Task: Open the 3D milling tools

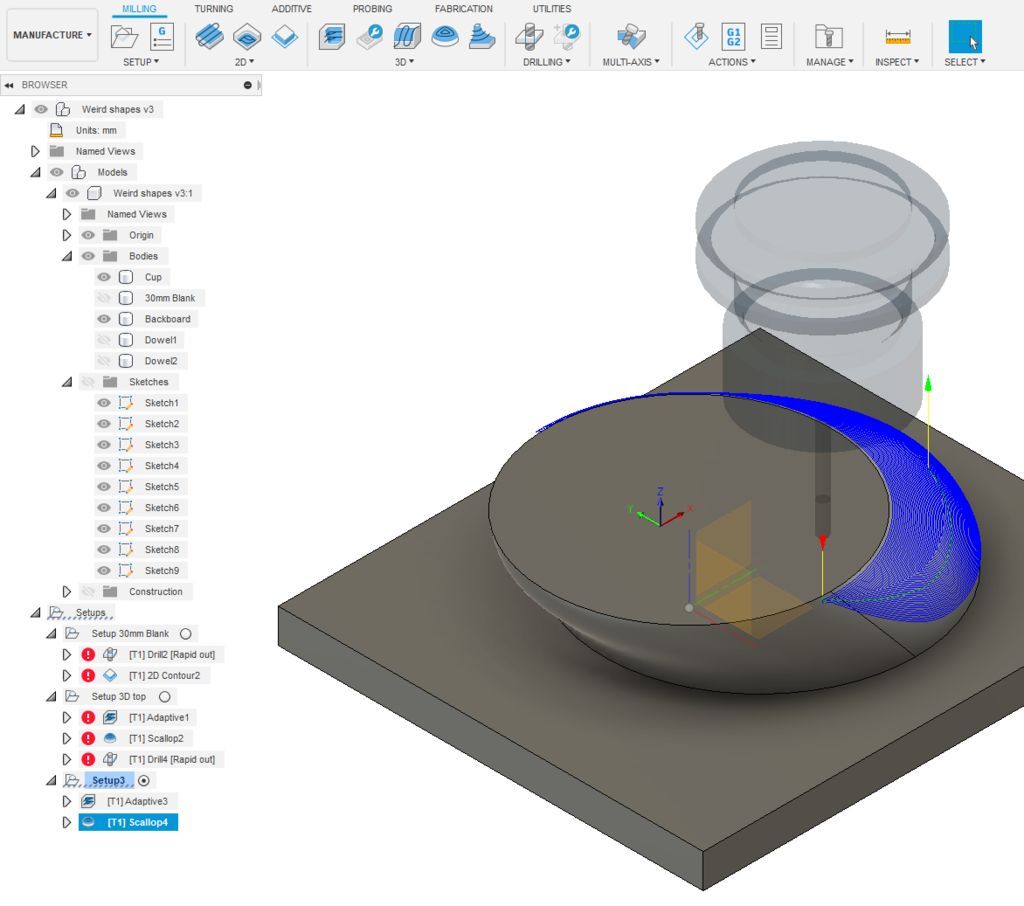Action: point(404,61)
